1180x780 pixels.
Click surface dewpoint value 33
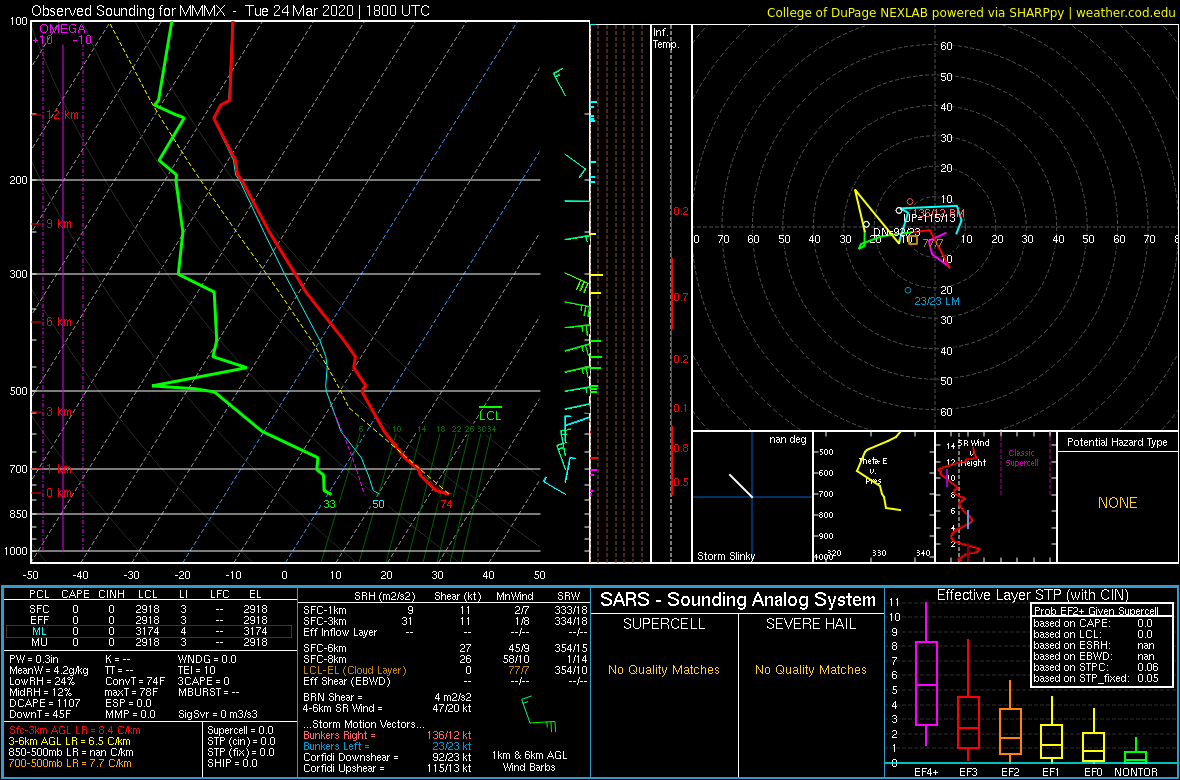[x=329, y=504]
